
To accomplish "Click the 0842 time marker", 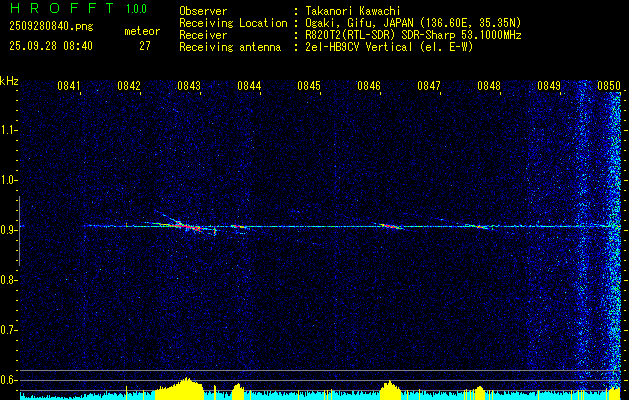I will pos(129,86).
